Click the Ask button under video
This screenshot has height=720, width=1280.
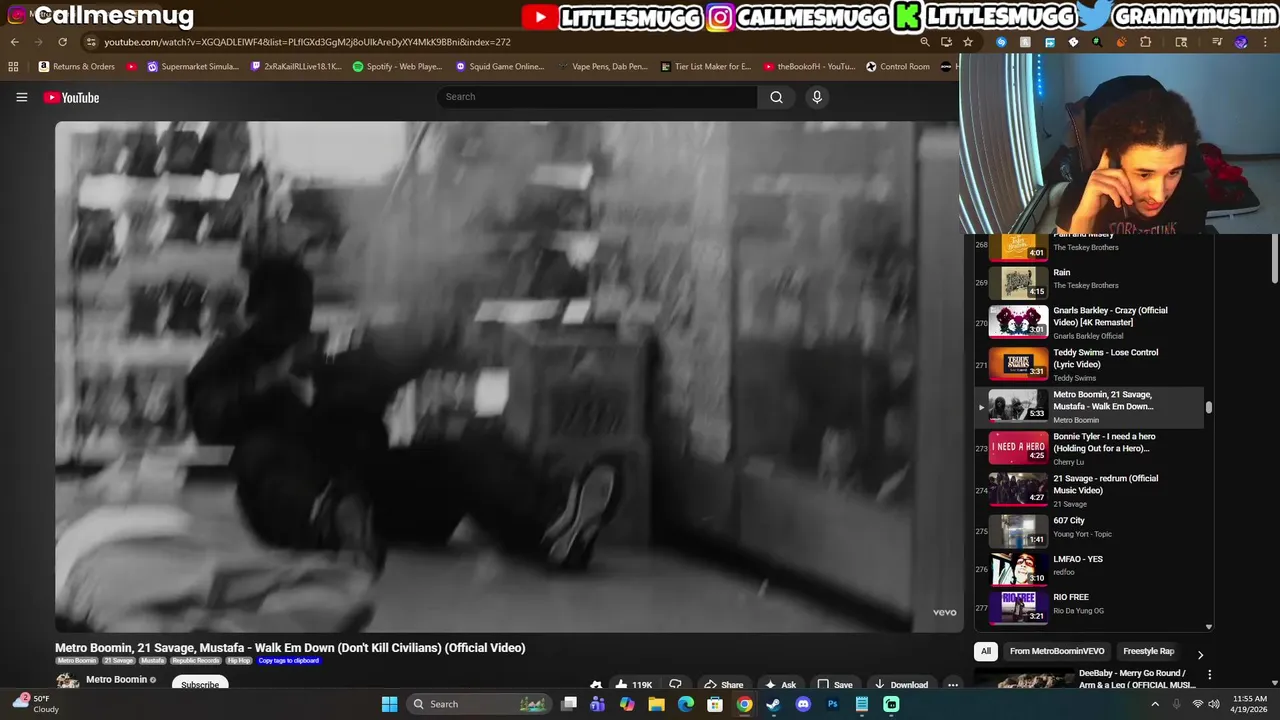coord(779,685)
